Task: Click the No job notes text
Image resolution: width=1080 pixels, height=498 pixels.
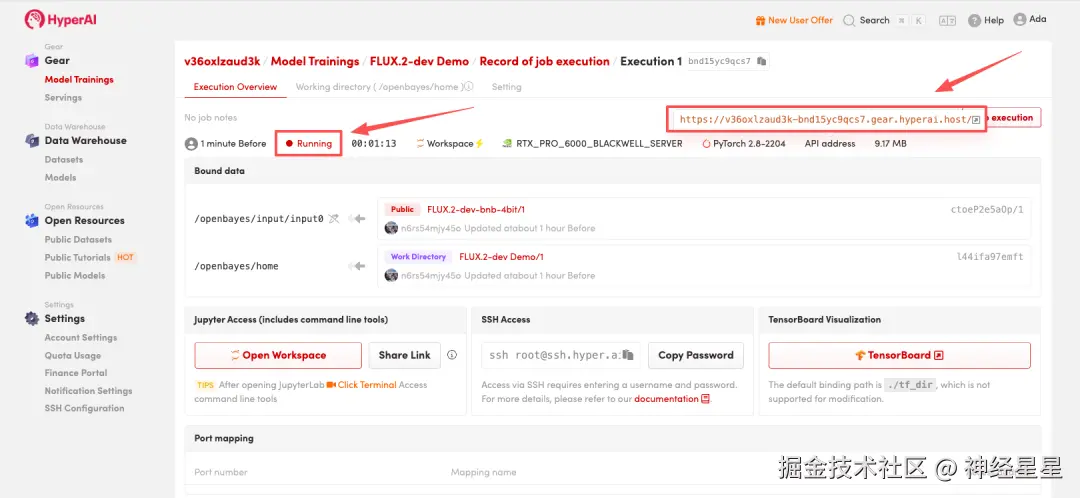Action: pyautogui.click(x=211, y=118)
